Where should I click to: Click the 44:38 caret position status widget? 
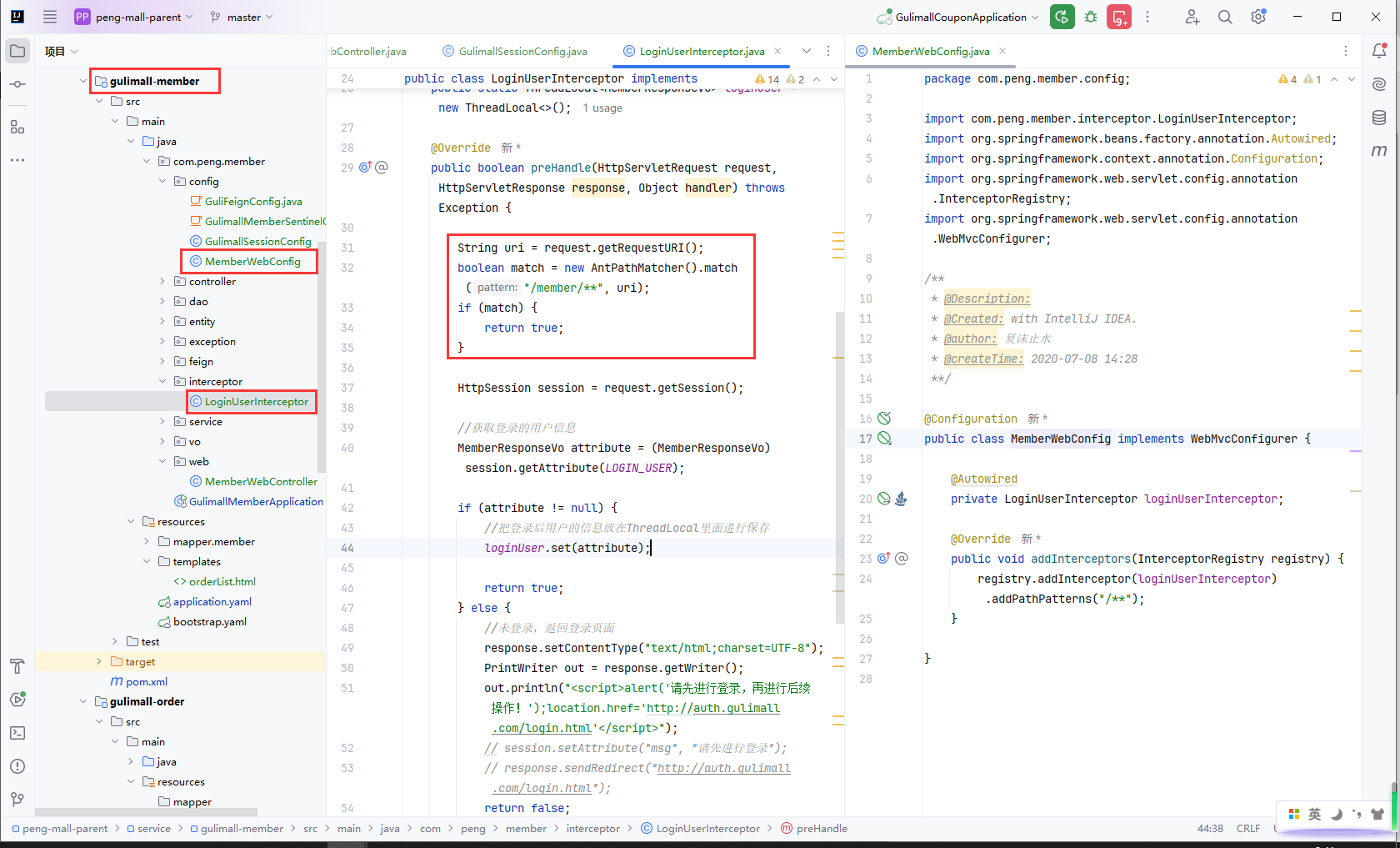click(x=1210, y=828)
